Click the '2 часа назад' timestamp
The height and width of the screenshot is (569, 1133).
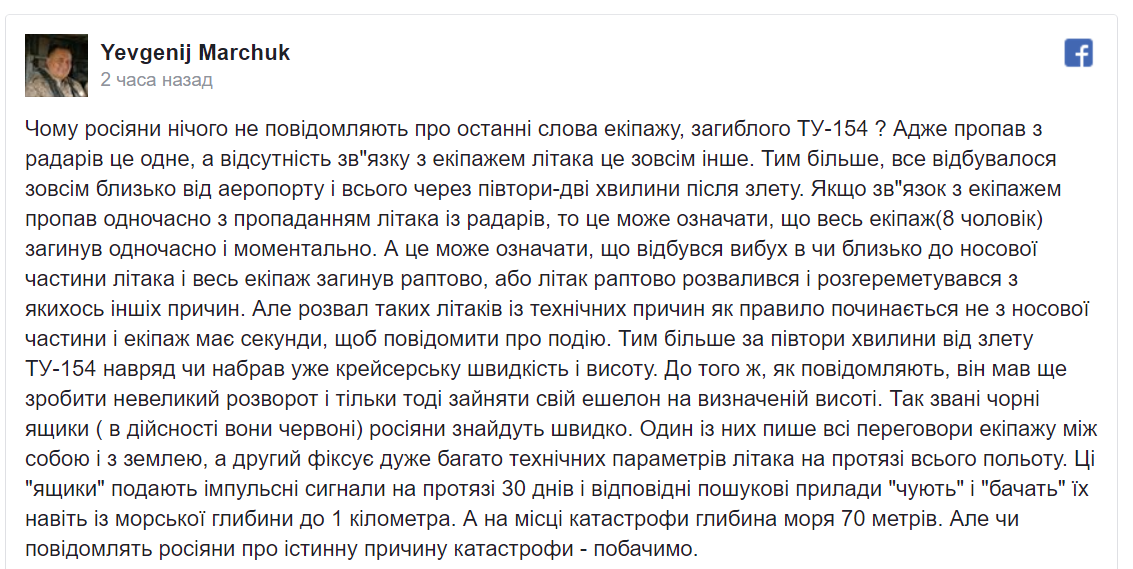(x=156, y=80)
